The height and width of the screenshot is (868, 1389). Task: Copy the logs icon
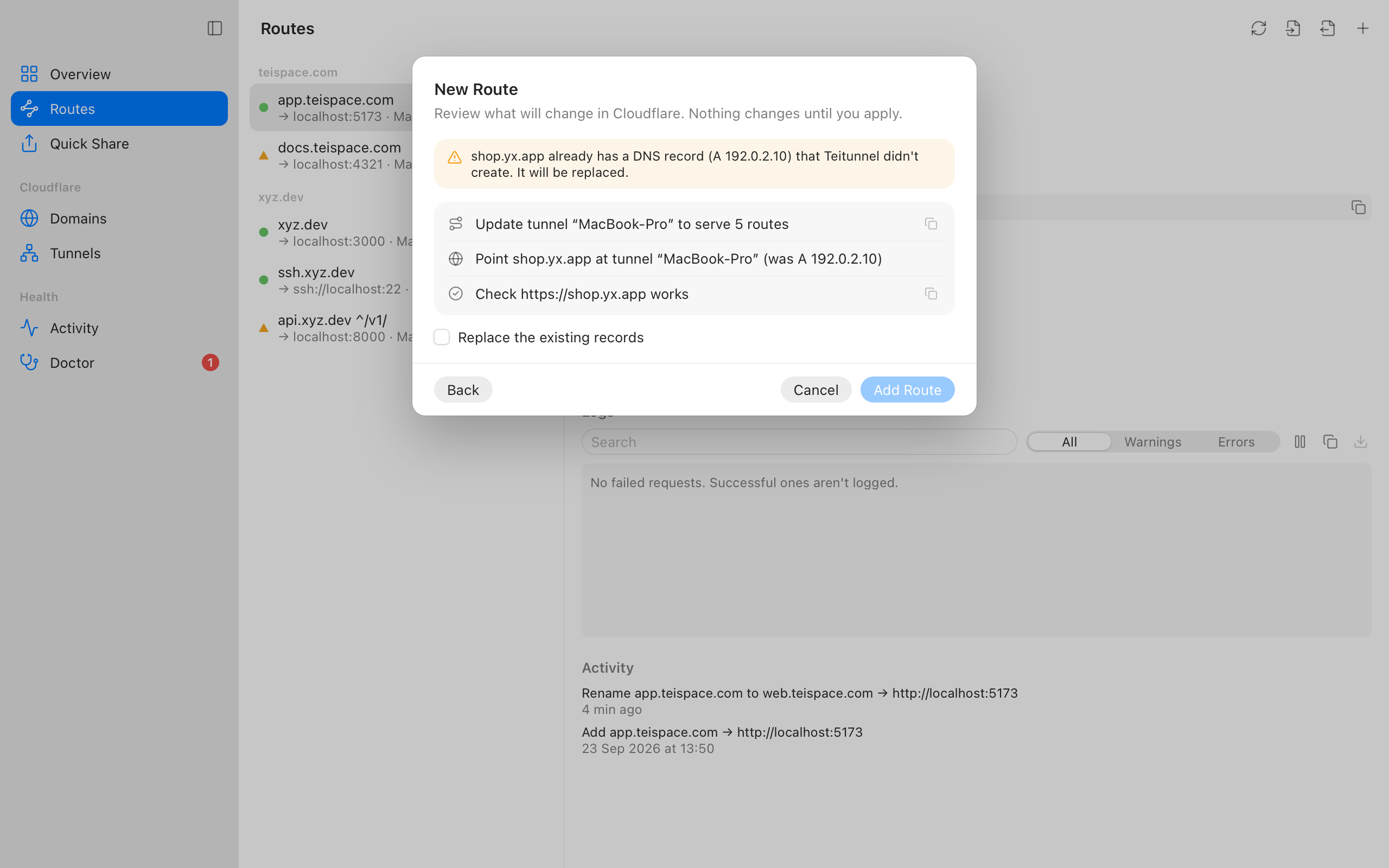coord(1330,442)
